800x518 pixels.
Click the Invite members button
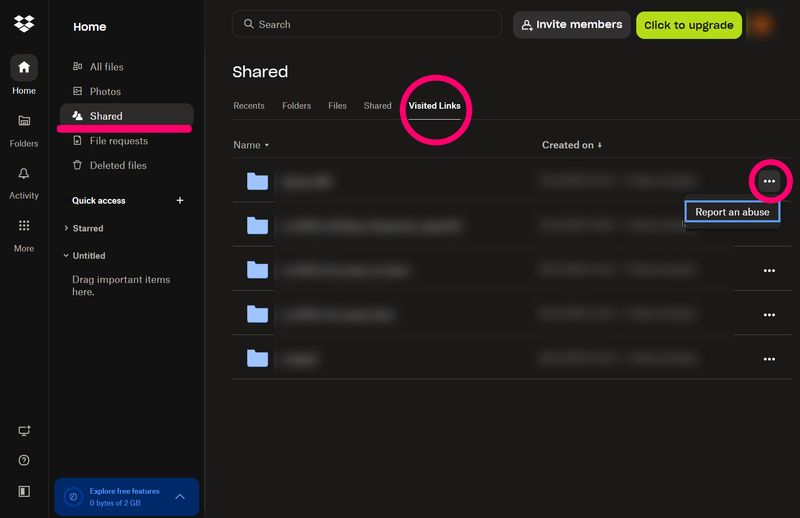click(571, 25)
